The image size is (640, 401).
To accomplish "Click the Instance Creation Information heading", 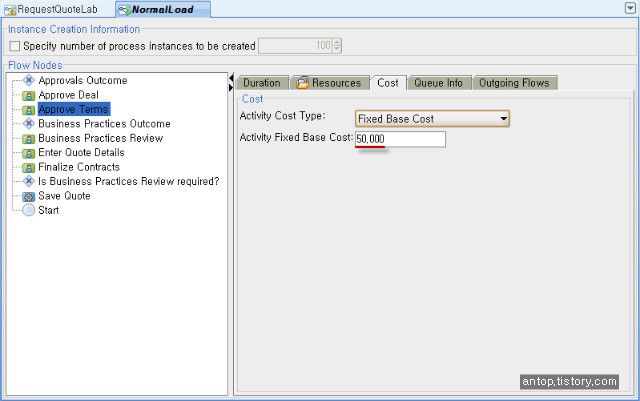I will pos(74,29).
